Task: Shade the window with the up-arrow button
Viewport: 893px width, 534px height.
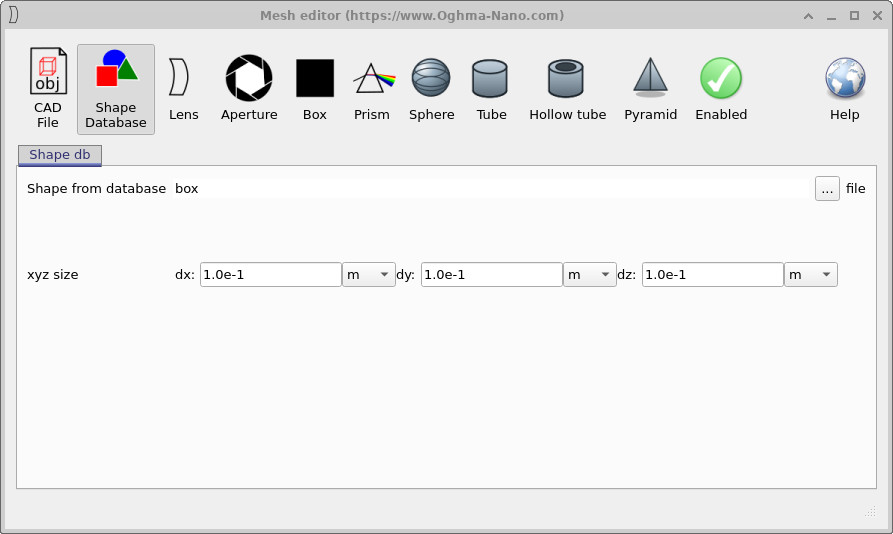Action: pos(808,16)
